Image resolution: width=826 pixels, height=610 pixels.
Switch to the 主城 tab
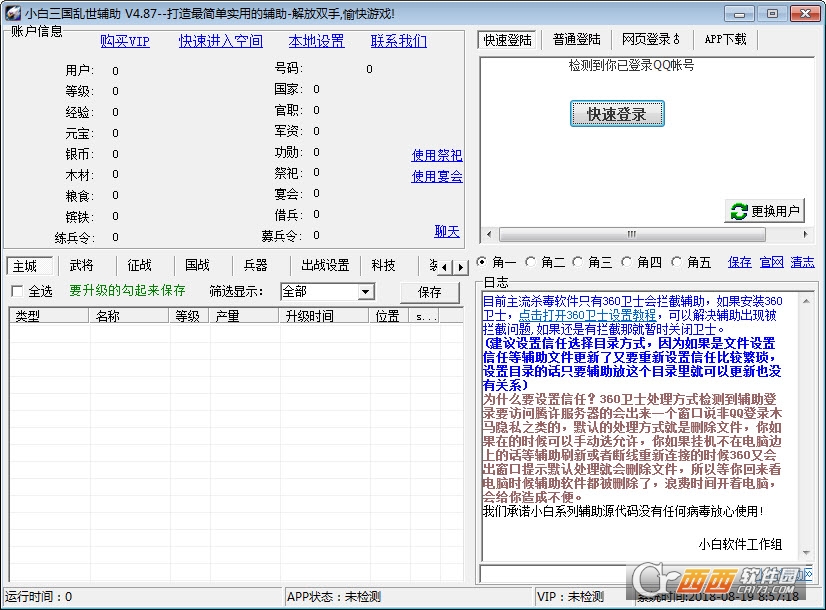click(30, 266)
